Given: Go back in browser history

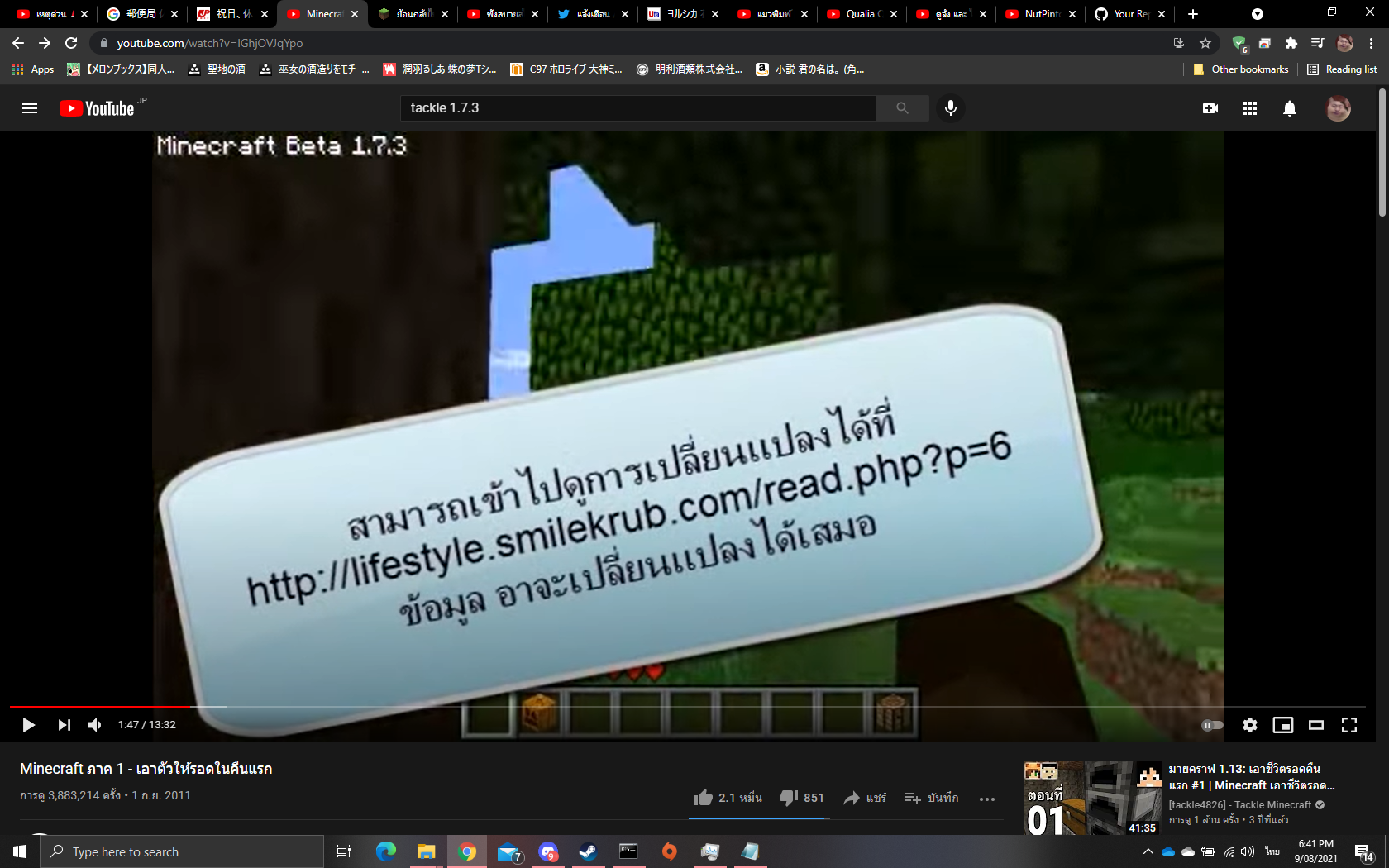Looking at the screenshot, I should point(18,43).
